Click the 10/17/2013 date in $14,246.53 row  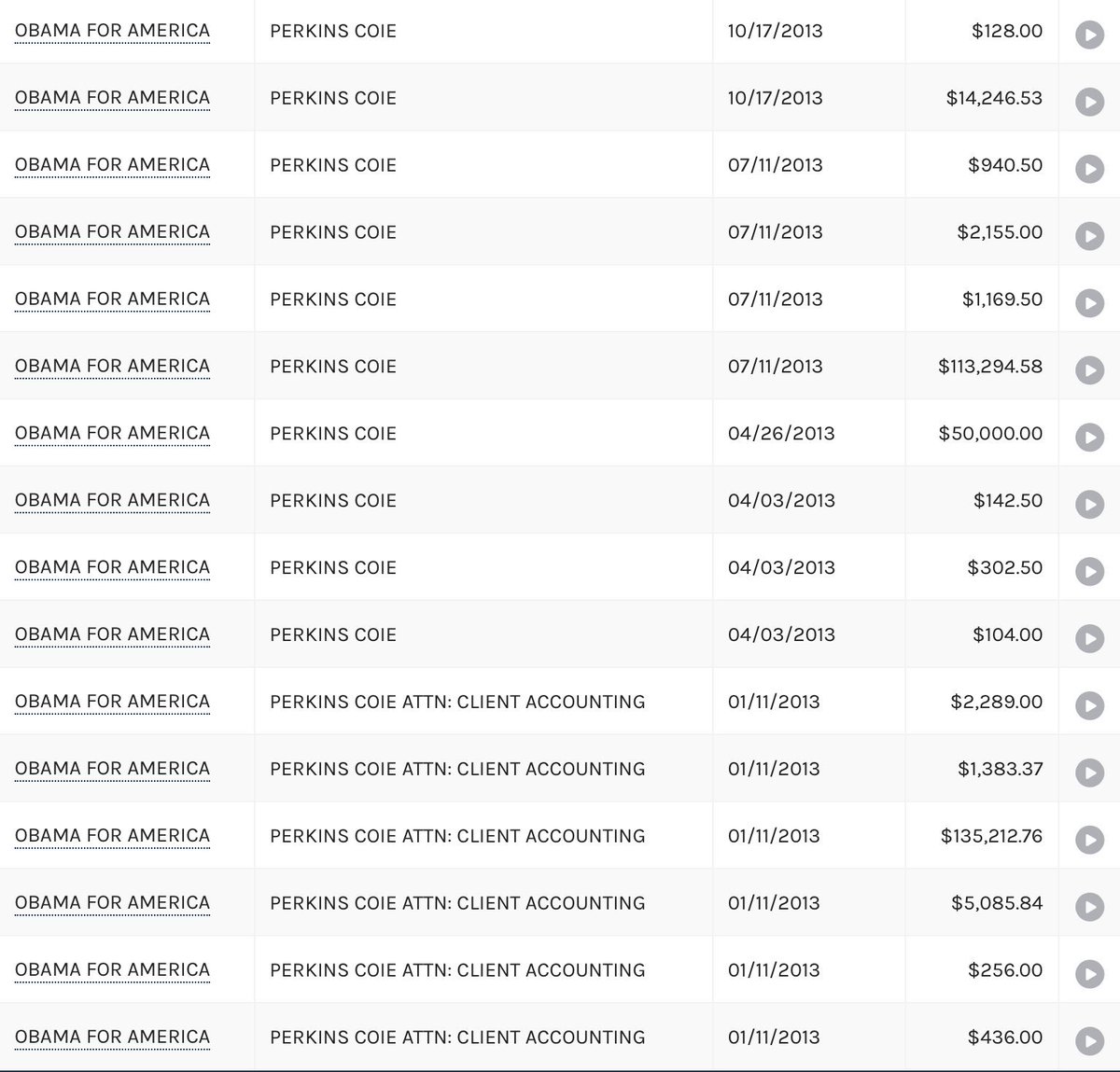776,98
